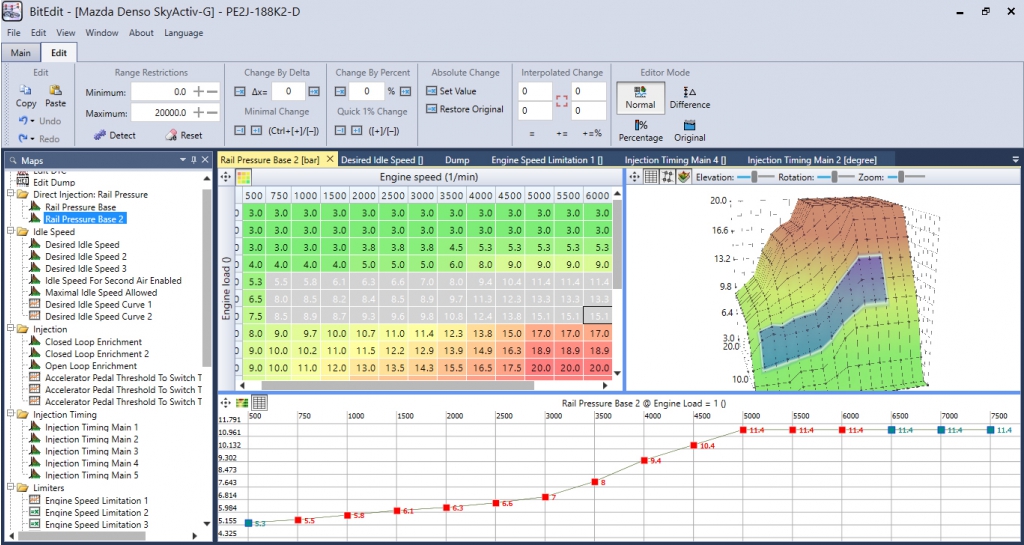The height and width of the screenshot is (545, 1024).
Task: Click the Copy icon in Edit group
Action: tap(25, 90)
